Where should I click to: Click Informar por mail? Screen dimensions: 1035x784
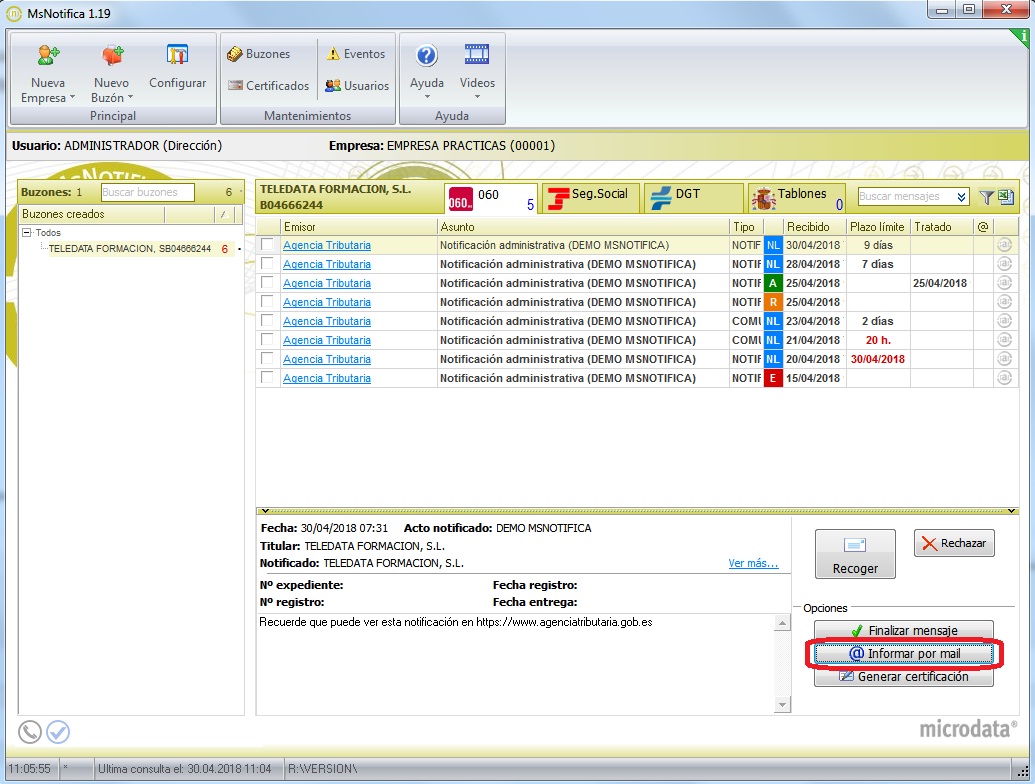click(x=904, y=653)
